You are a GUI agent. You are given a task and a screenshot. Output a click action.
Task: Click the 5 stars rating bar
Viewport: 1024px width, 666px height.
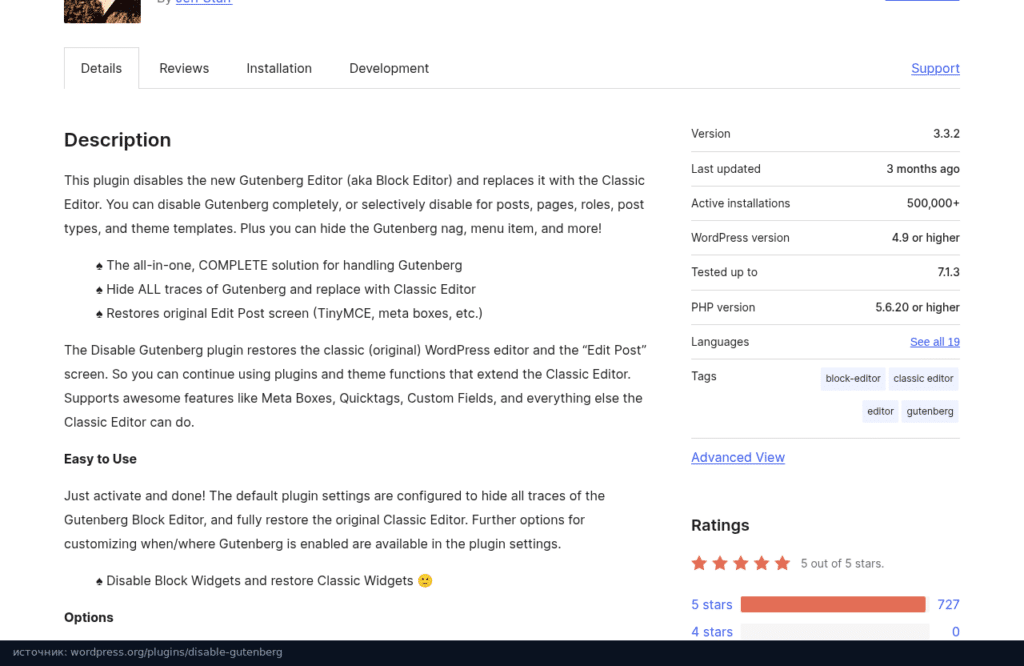pos(833,605)
